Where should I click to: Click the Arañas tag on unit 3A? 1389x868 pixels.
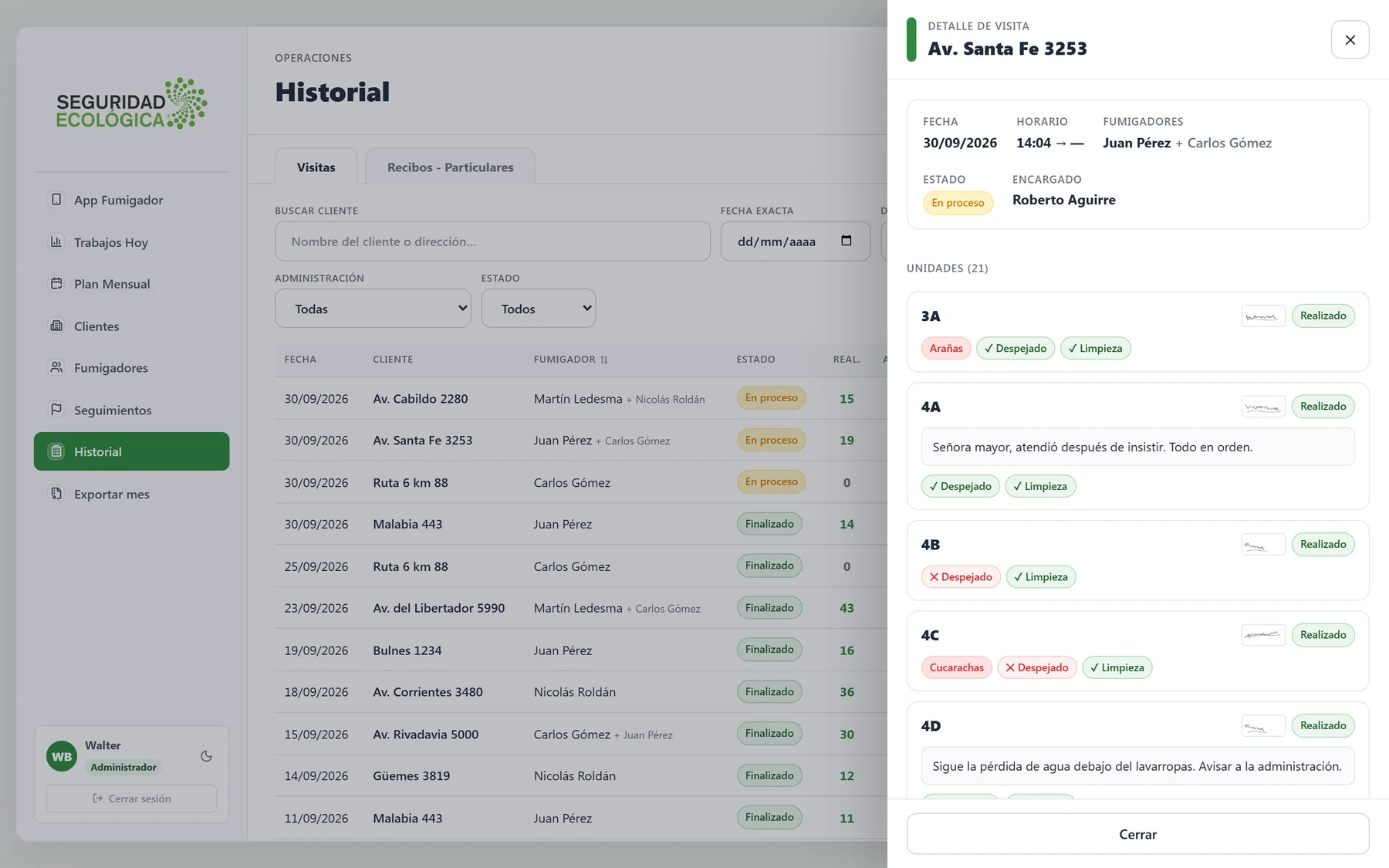946,349
